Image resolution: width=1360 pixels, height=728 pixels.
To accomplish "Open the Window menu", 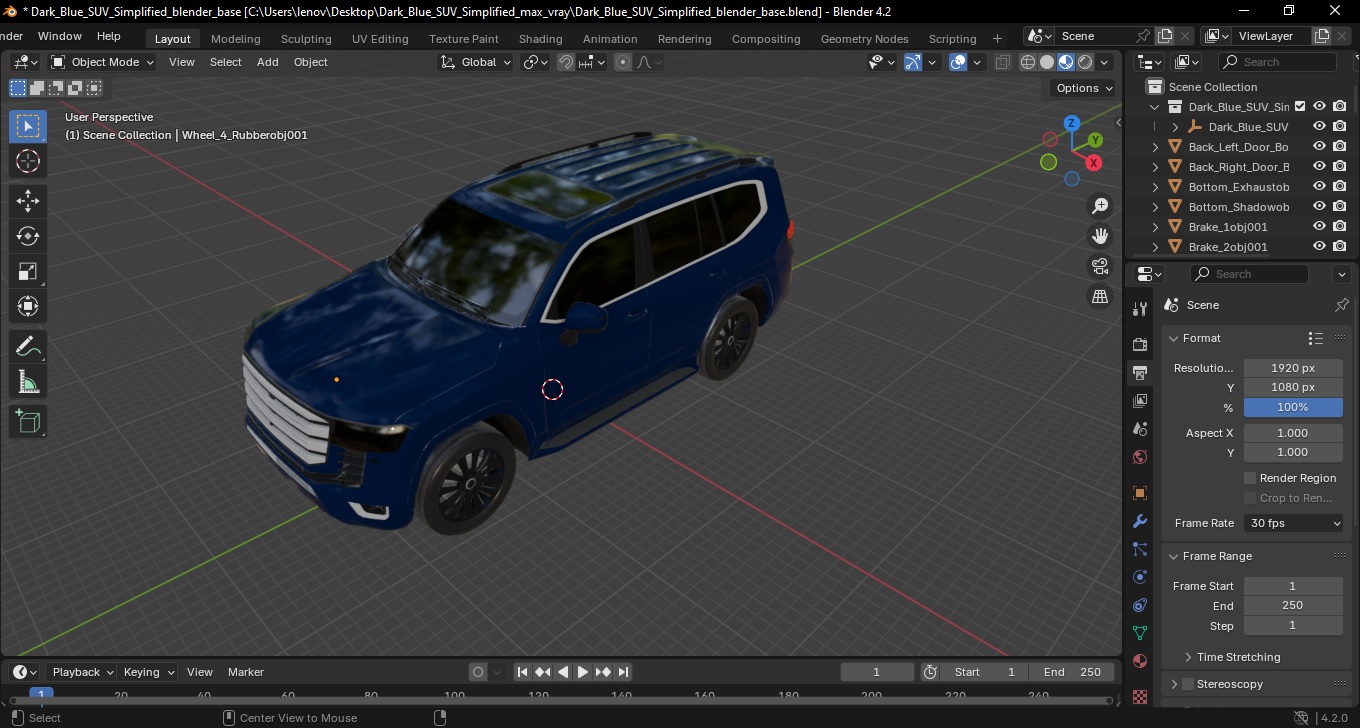I will click(60, 36).
